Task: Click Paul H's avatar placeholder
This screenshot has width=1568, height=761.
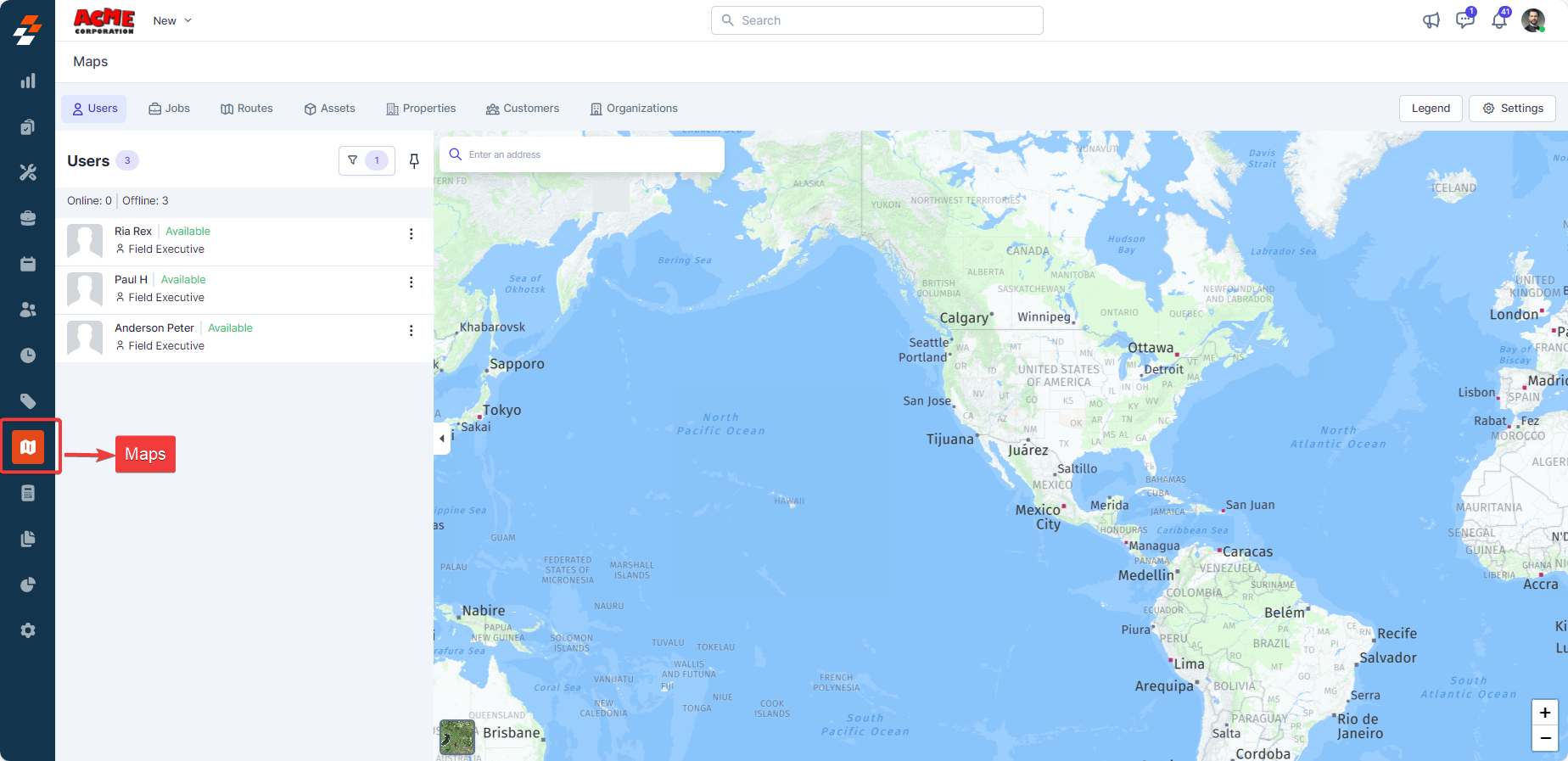Action: click(85, 289)
